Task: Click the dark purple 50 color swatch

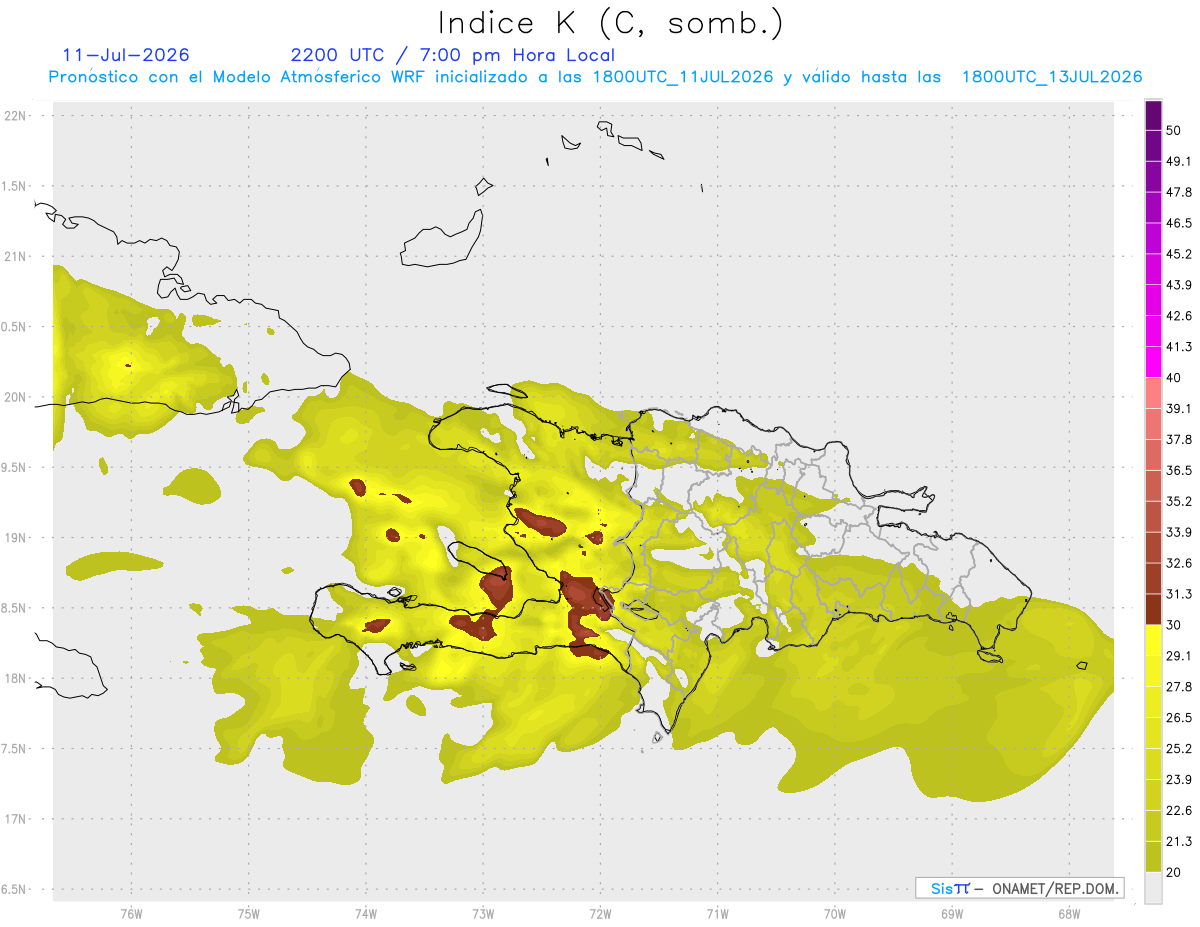Action: [x=1153, y=116]
